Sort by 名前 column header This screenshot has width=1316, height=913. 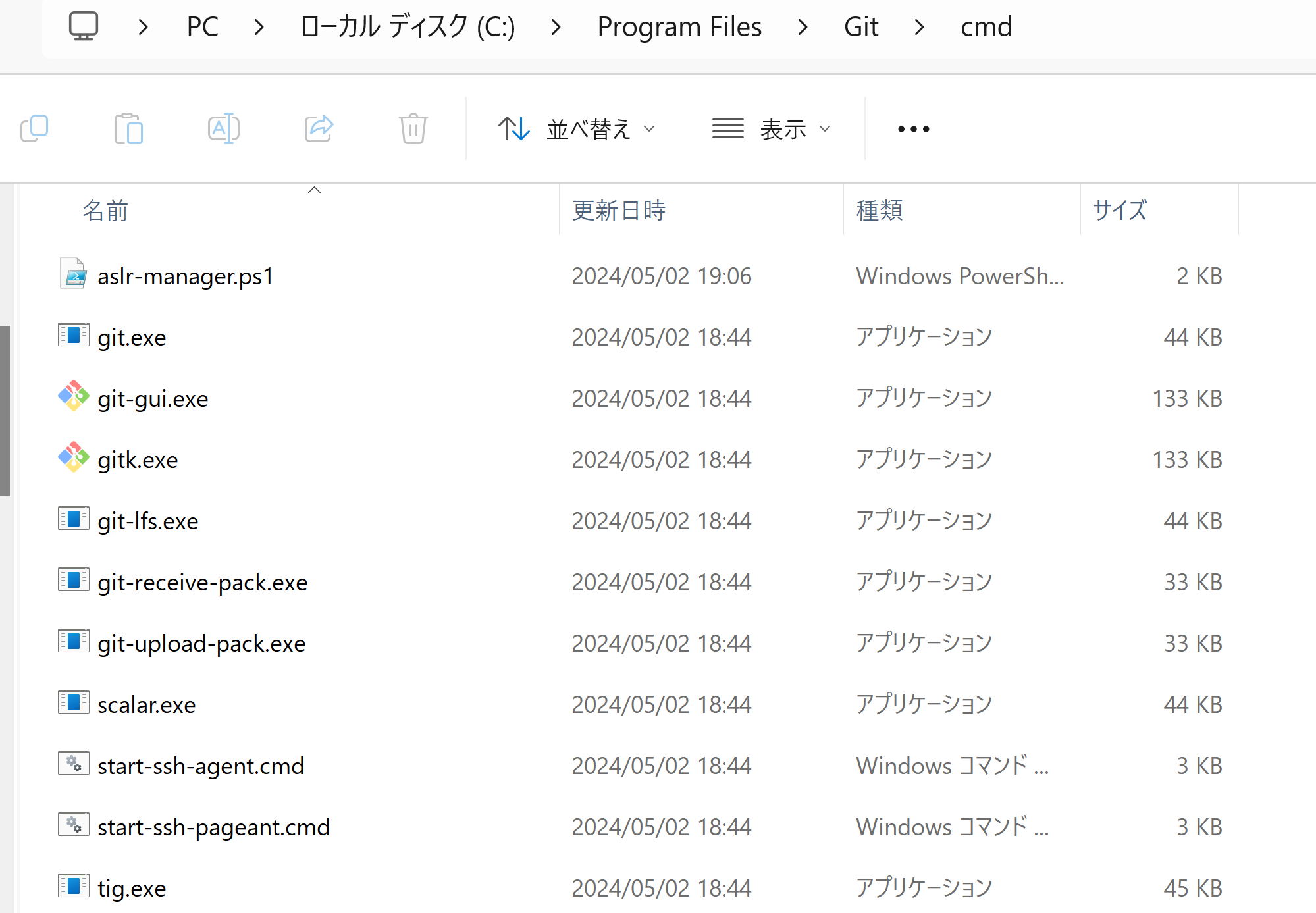point(105,211)
